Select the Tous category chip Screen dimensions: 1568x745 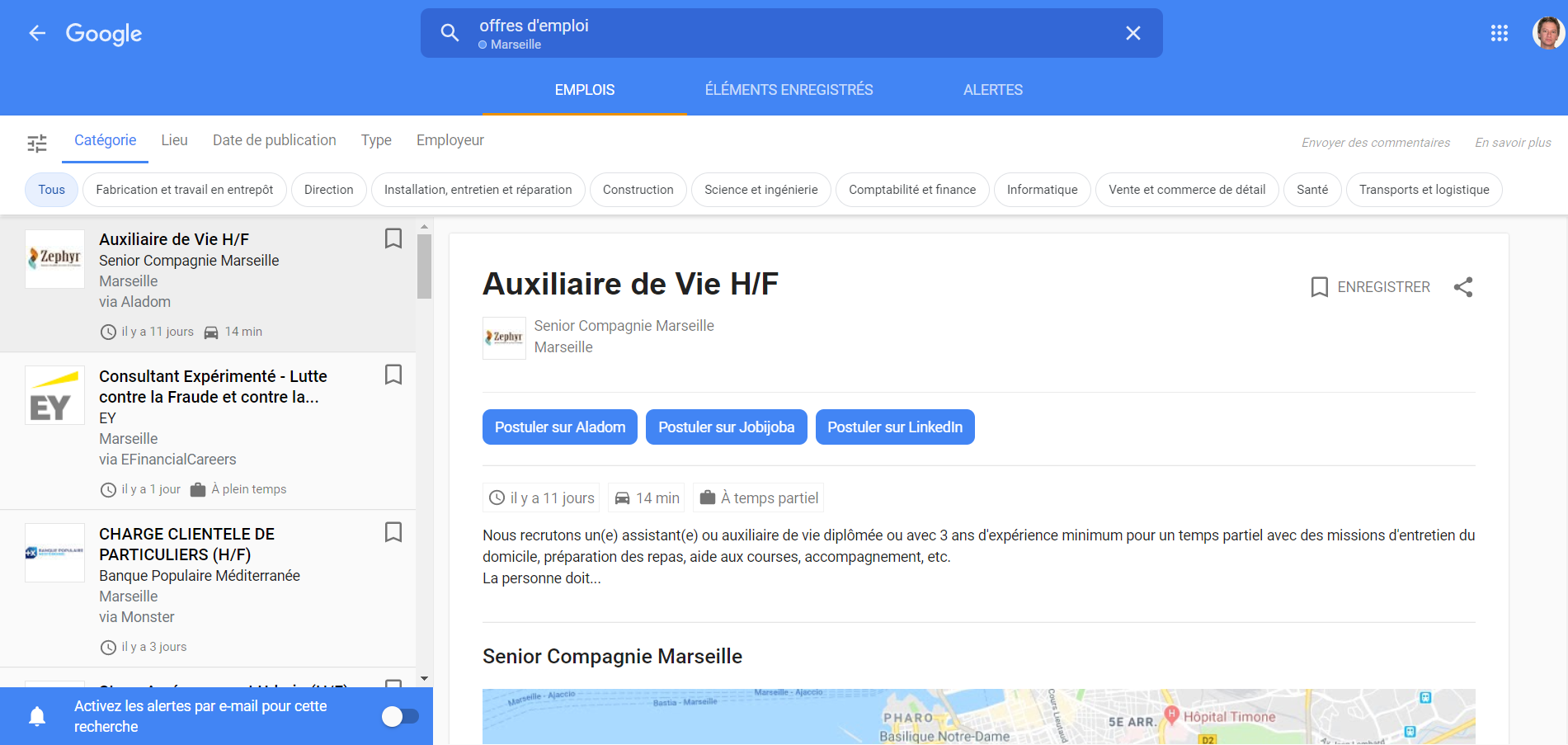tap(51, 190)
